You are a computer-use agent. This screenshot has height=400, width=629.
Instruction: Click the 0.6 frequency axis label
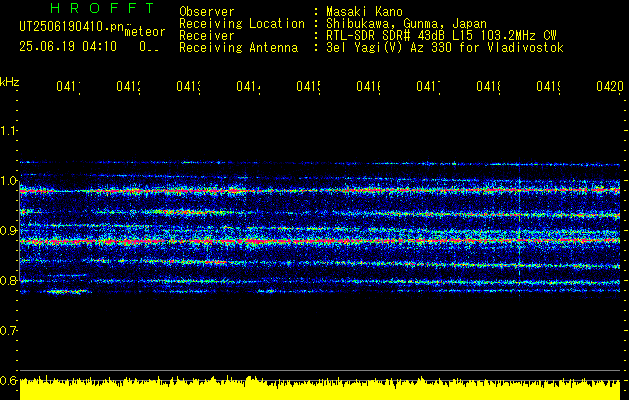point(8,381)
